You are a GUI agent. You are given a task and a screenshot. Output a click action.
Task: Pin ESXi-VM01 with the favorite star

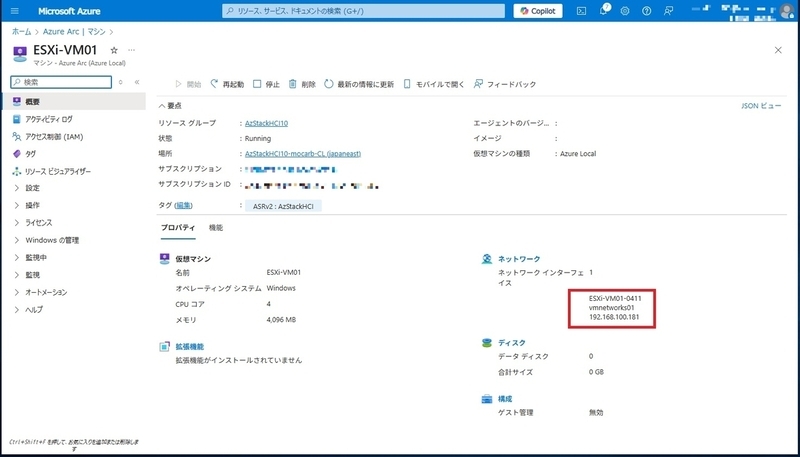[114, 50]
